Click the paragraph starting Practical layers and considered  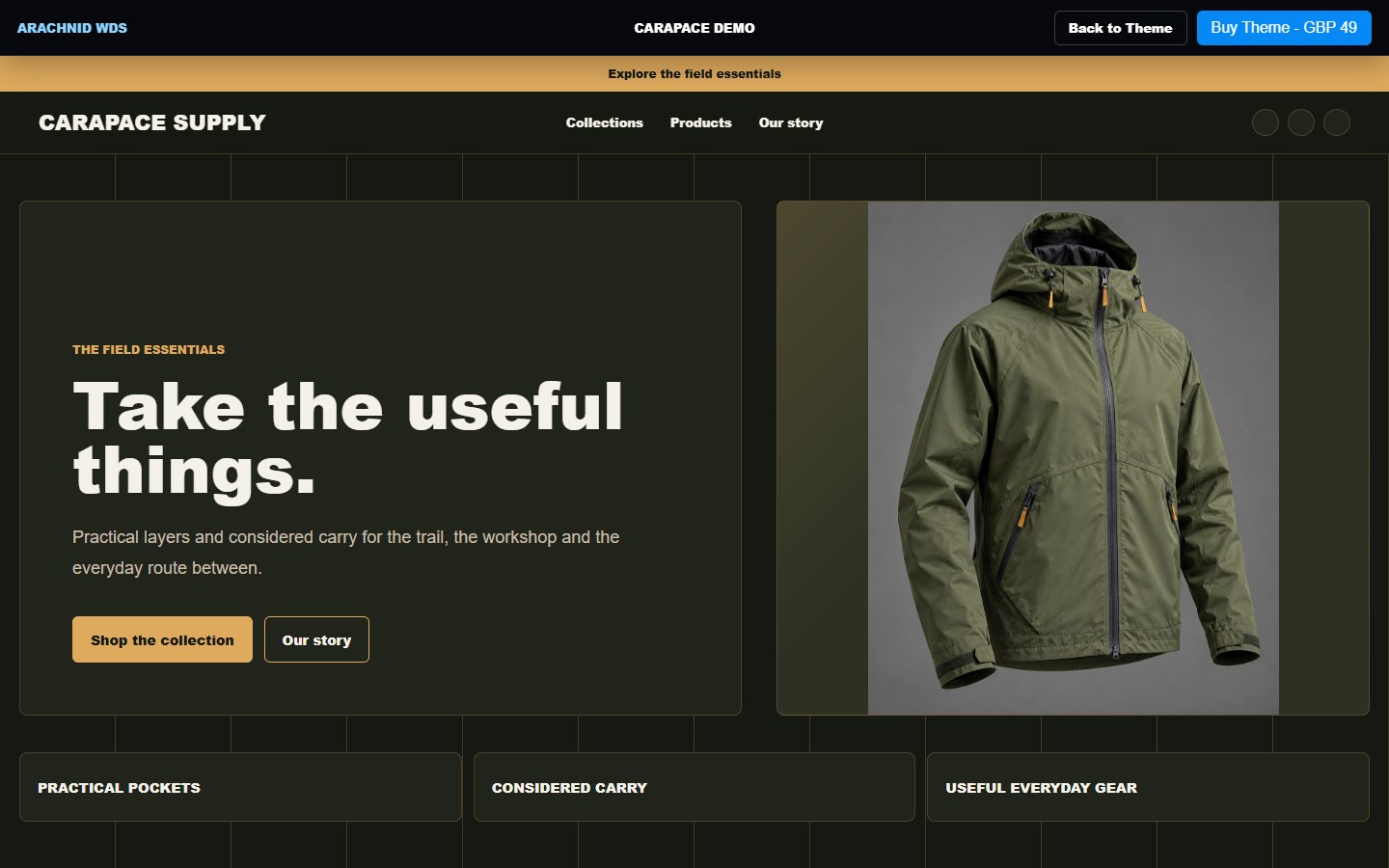tap(346, 553)
